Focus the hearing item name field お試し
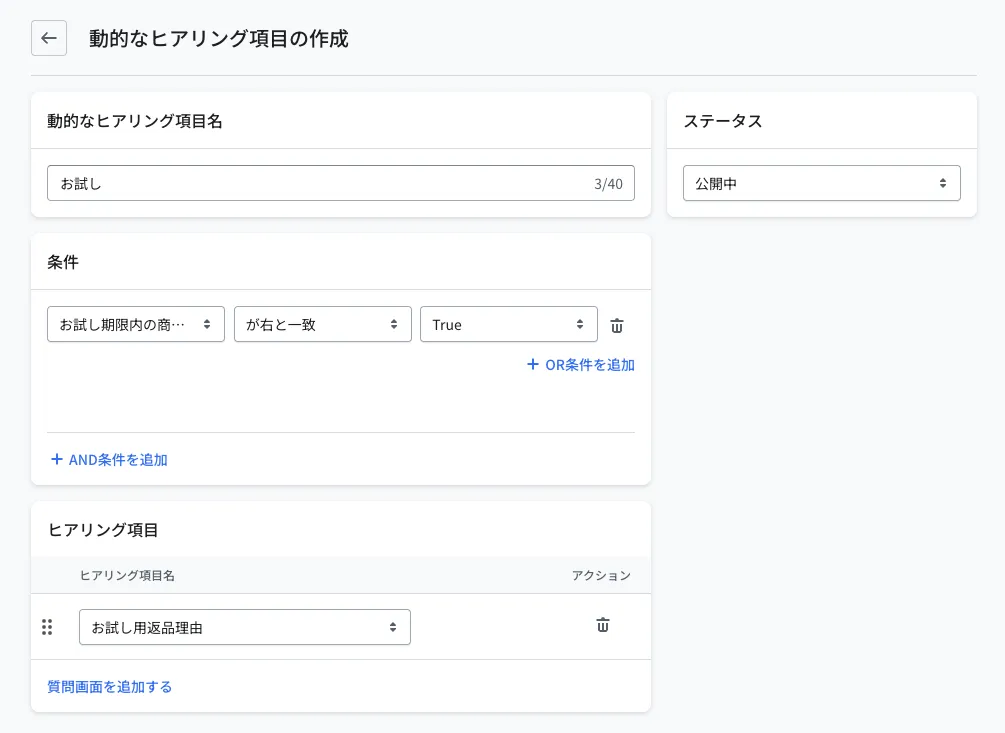The height and width of the screenshot is (733, 1005). click(x=341, y=183)
